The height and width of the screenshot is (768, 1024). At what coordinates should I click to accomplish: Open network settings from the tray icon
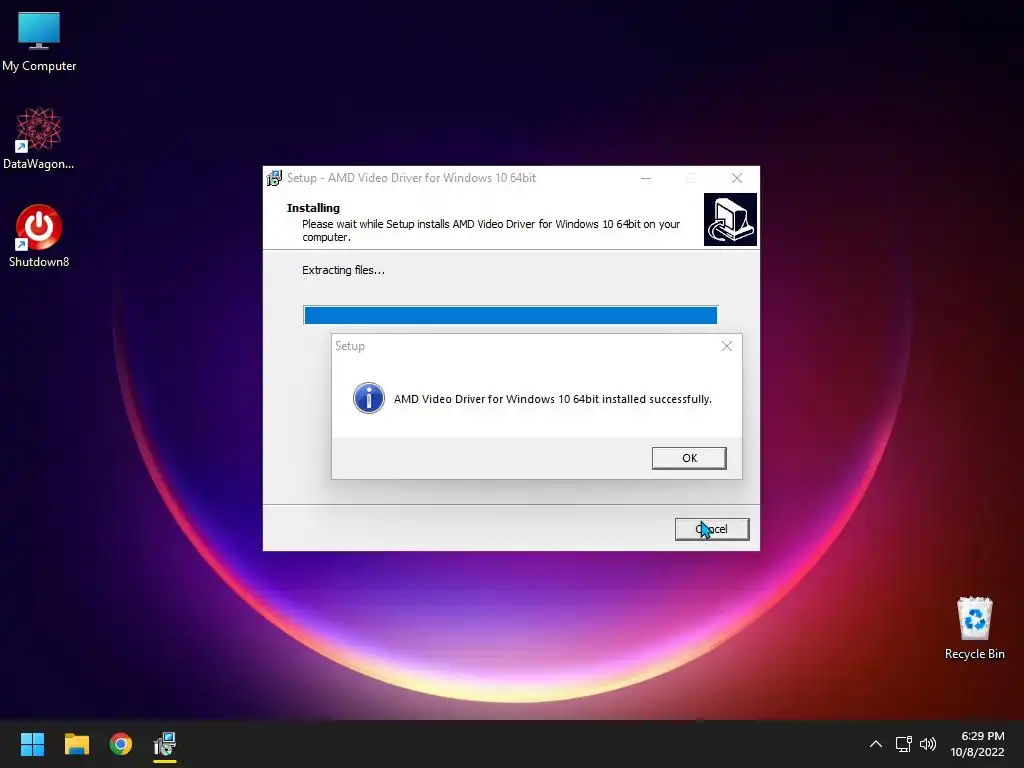pyautogui.click(x=903, y=744)
